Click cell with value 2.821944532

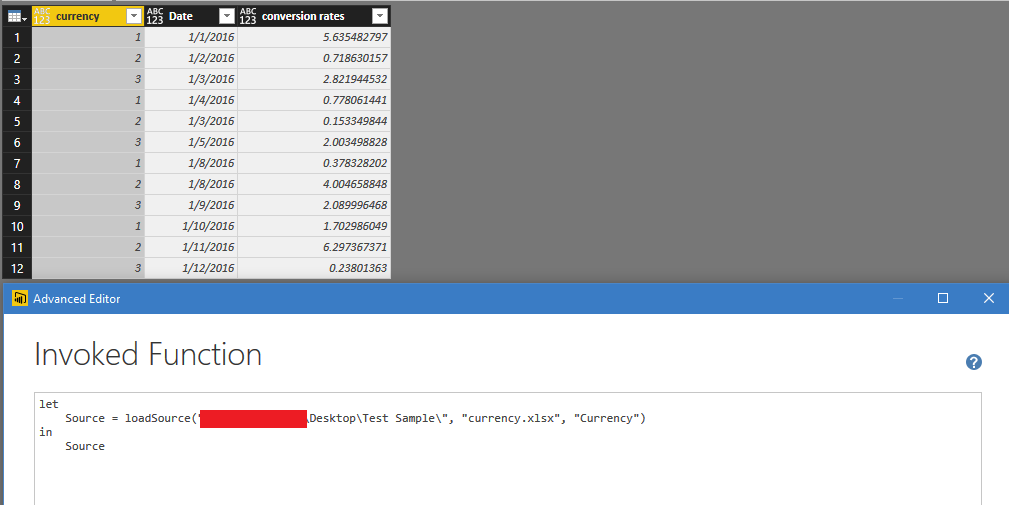click(314, 79)
